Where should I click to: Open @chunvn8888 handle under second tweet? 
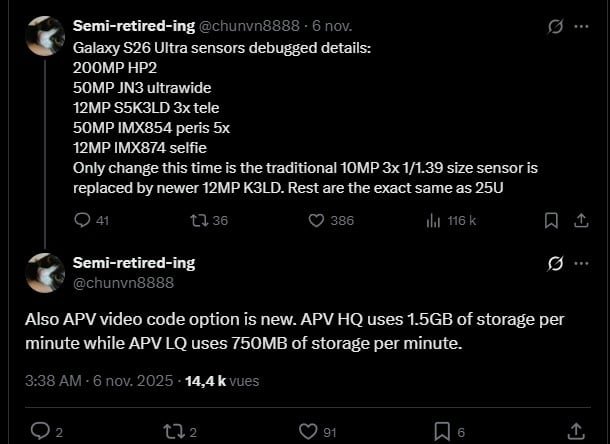click(x=123, y=282)
